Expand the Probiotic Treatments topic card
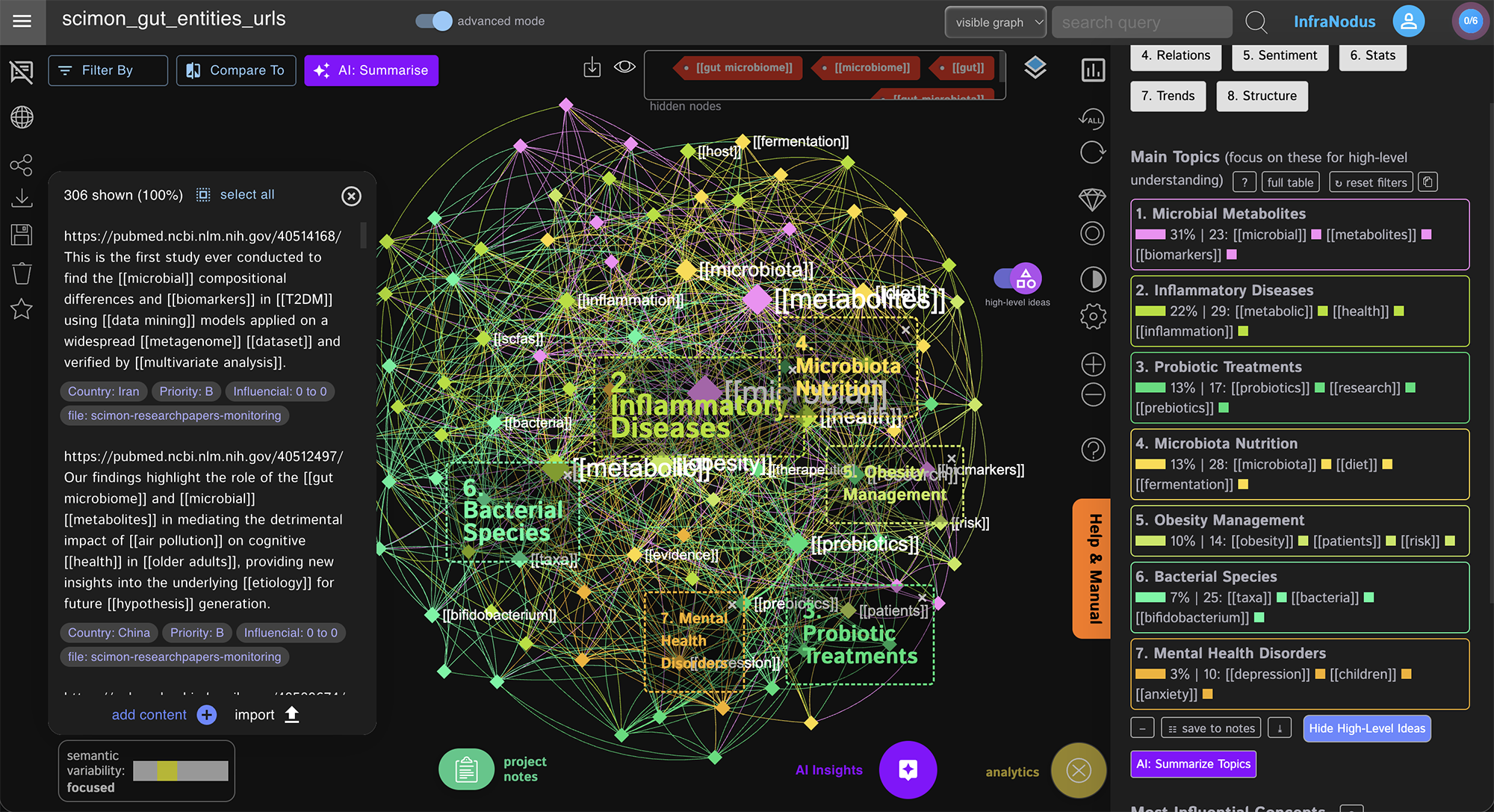Screen dimensions: 1494x812 tap(1300, 387)
